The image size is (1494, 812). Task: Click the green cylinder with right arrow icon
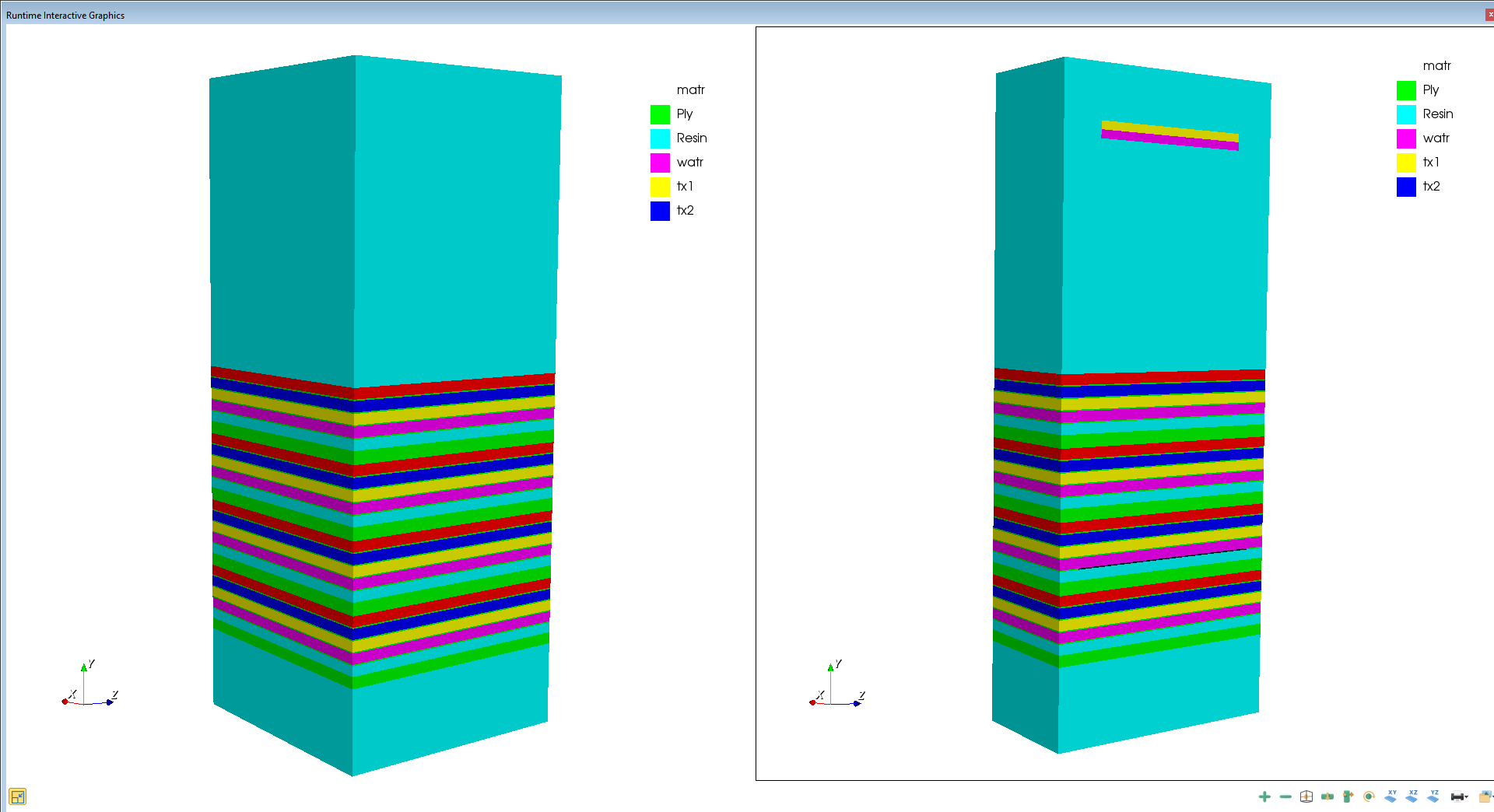pyautogui.click(x=1348, y=796)
